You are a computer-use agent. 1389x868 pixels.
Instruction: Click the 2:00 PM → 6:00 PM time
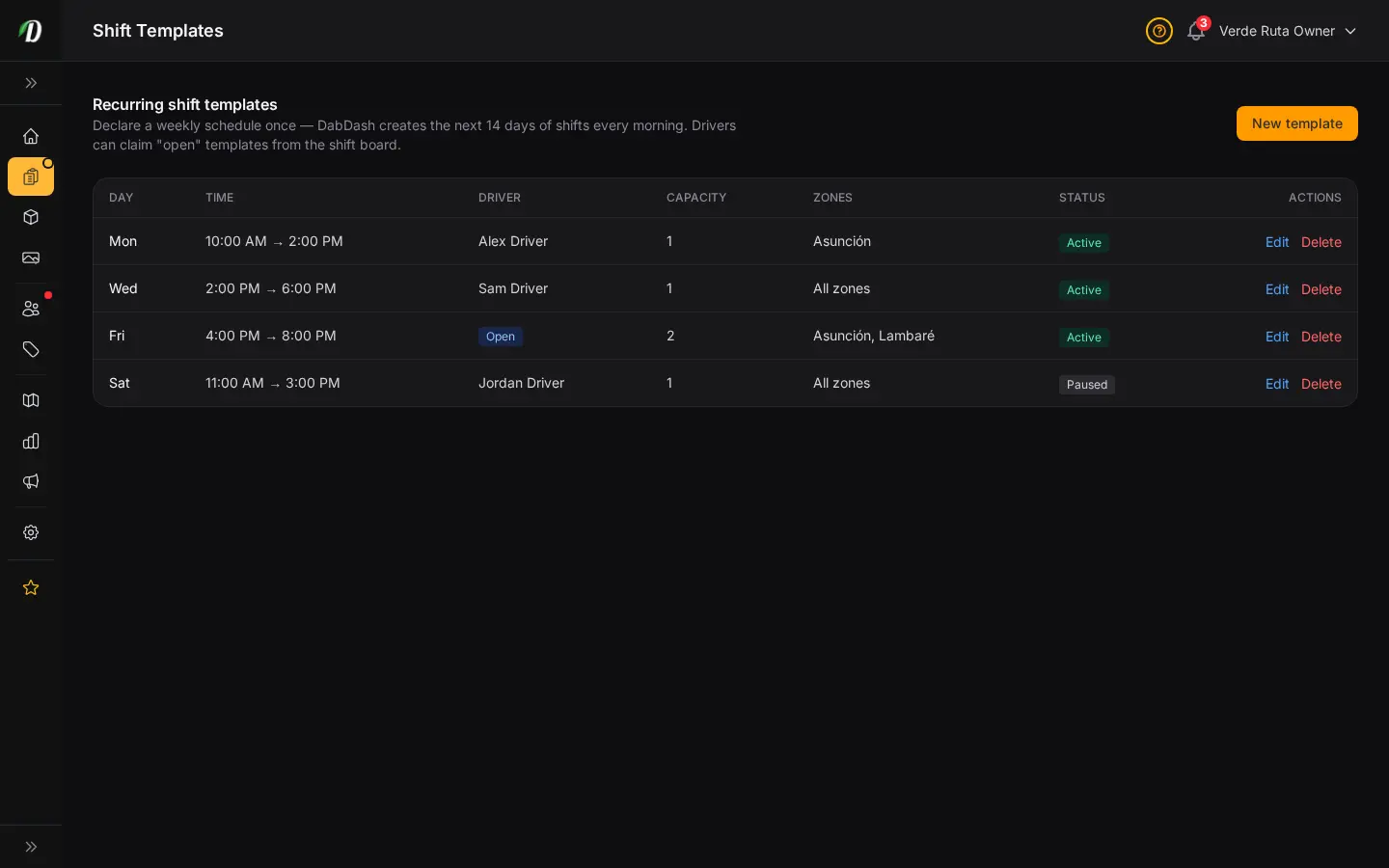point(271,288)
